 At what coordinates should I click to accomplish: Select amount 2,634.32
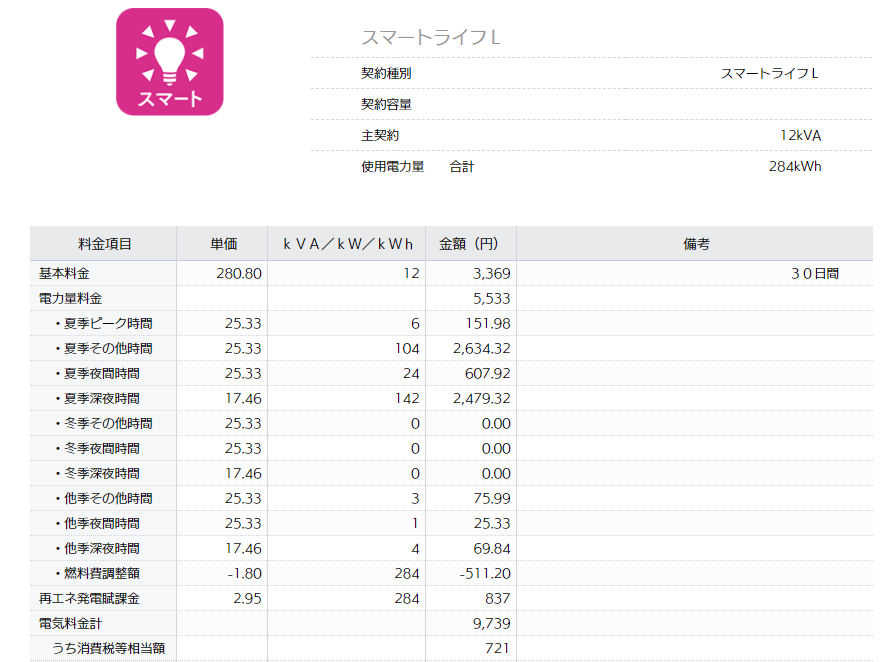point(482,349)
